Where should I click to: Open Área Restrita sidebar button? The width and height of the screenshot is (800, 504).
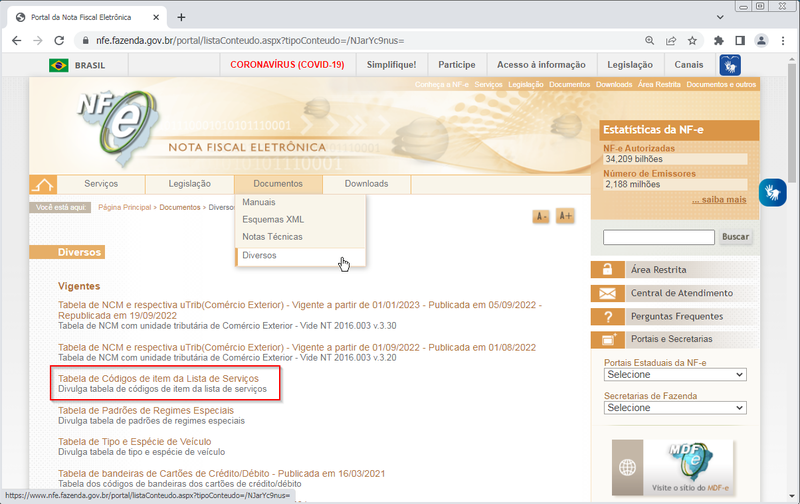(x=675, y=270)
